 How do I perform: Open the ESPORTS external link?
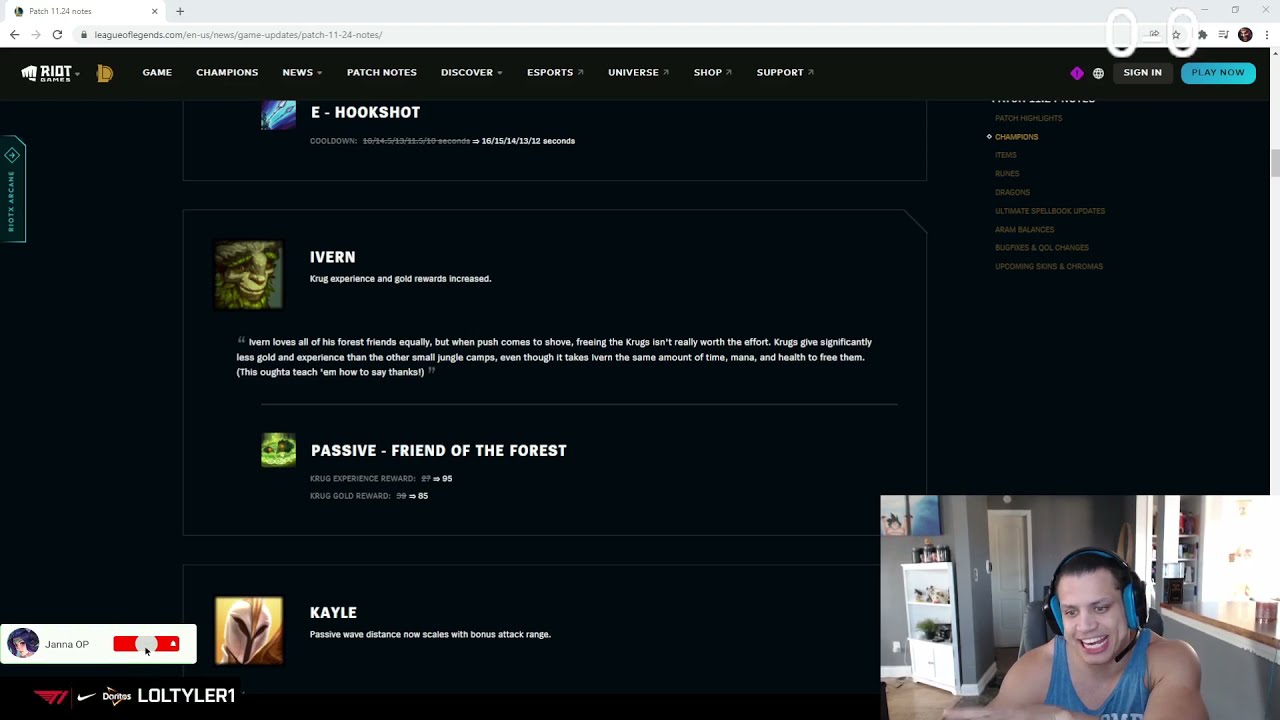click(555, 73)
